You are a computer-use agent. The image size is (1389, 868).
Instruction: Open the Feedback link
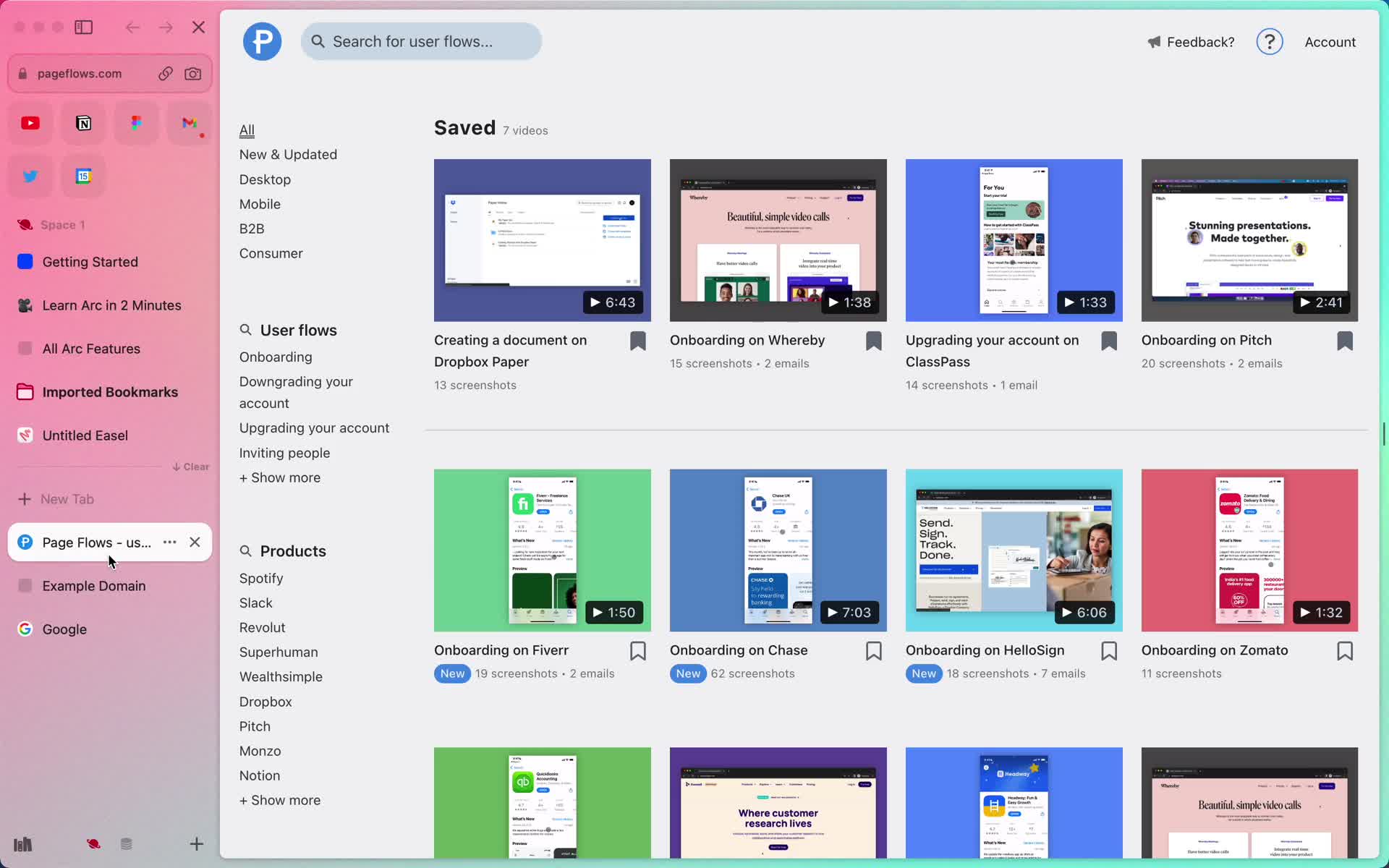click(1191, 42)
